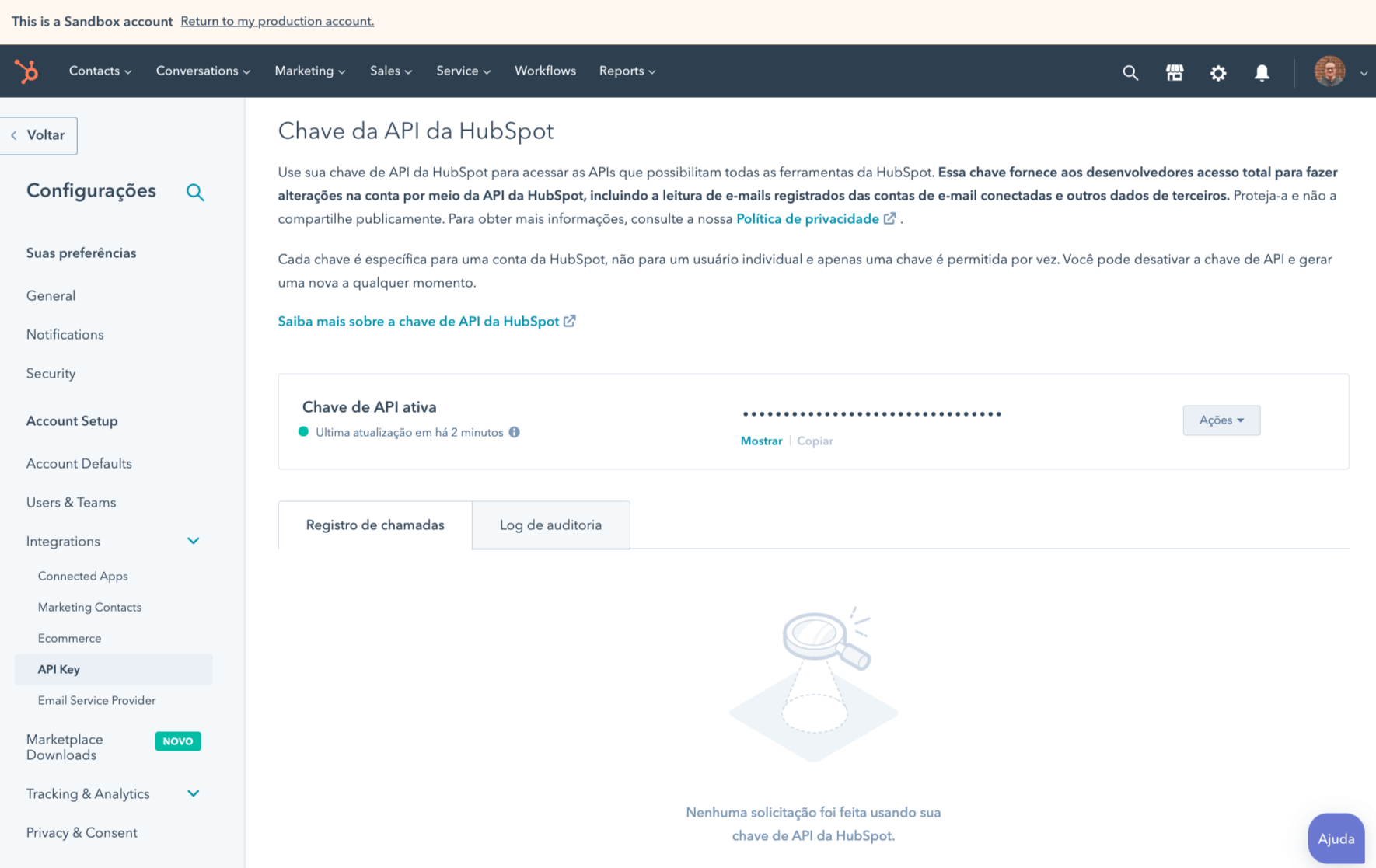The height and width of the screenshot is (868, 1376).
Task: Click the HubSpot sprocket logo
Action: tap(26, 71)
